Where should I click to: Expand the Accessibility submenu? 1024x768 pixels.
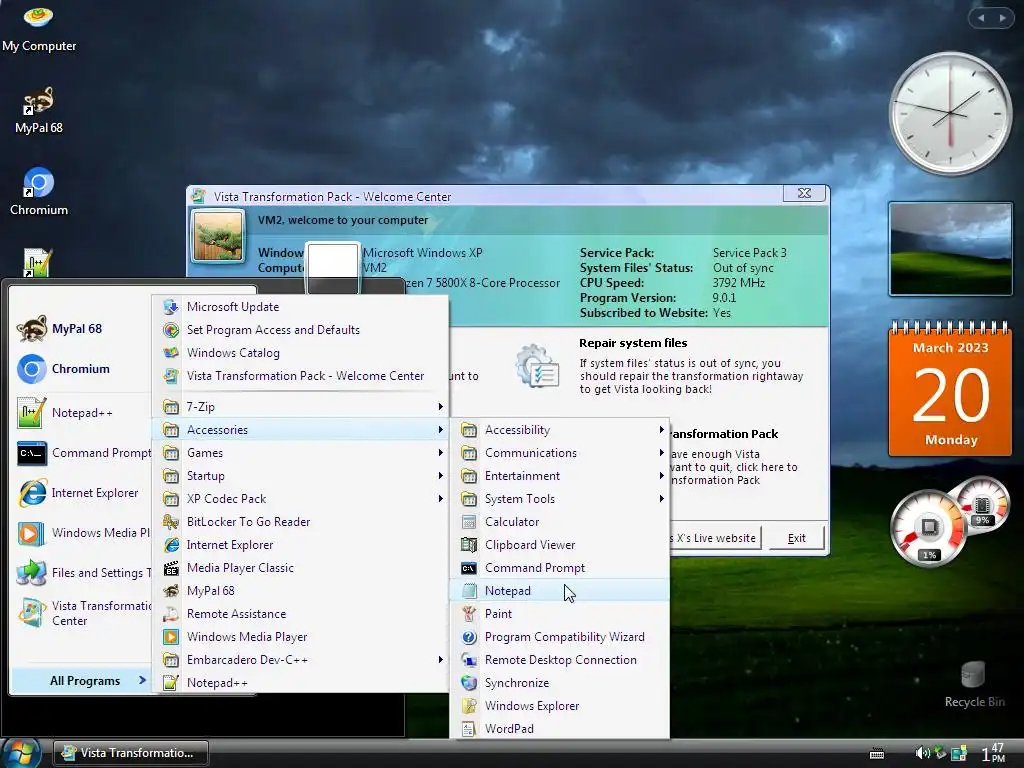point(560,430)
